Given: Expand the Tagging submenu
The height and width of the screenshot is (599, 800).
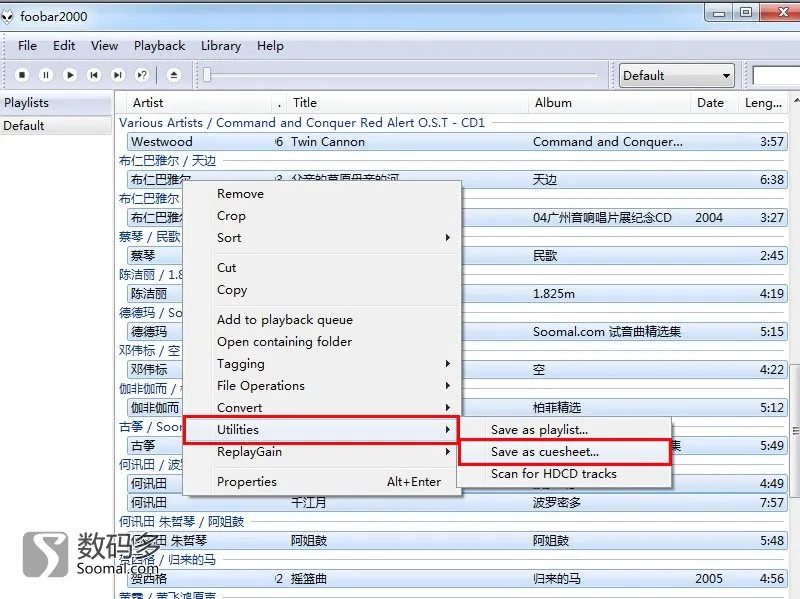Looking at the screenshot, I should 322,364.
